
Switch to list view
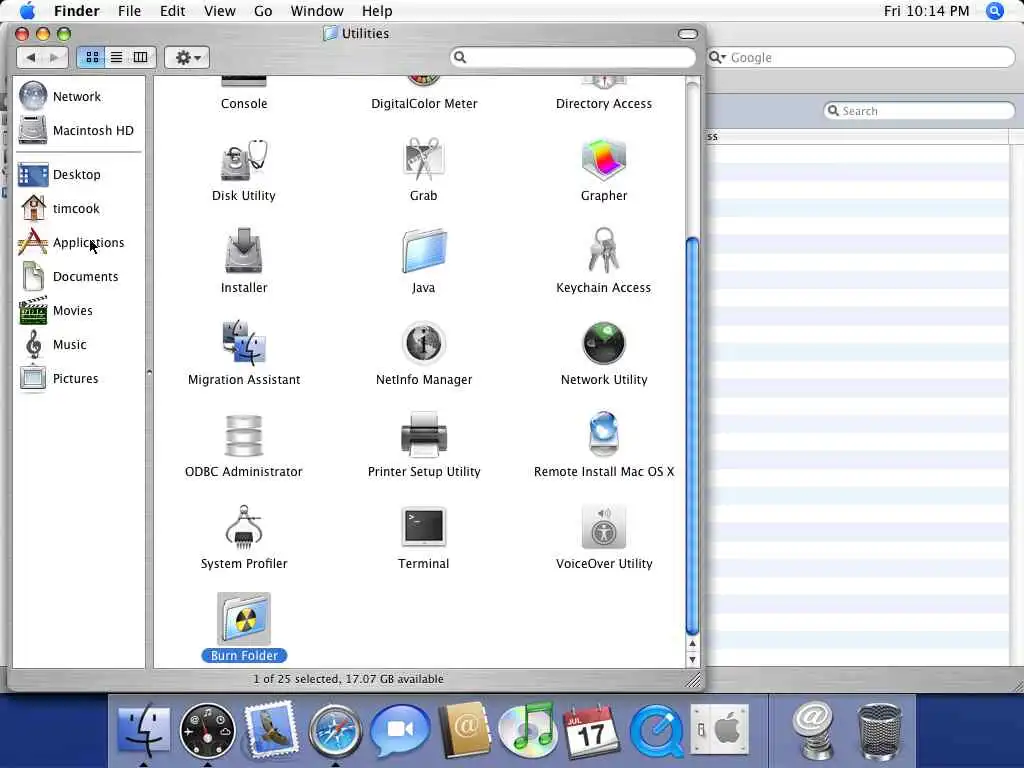[x=116, y=57]
